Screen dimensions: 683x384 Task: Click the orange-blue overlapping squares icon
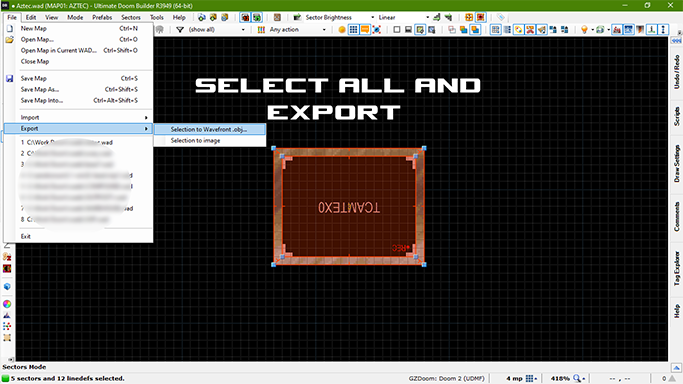[x=463, y=30]
